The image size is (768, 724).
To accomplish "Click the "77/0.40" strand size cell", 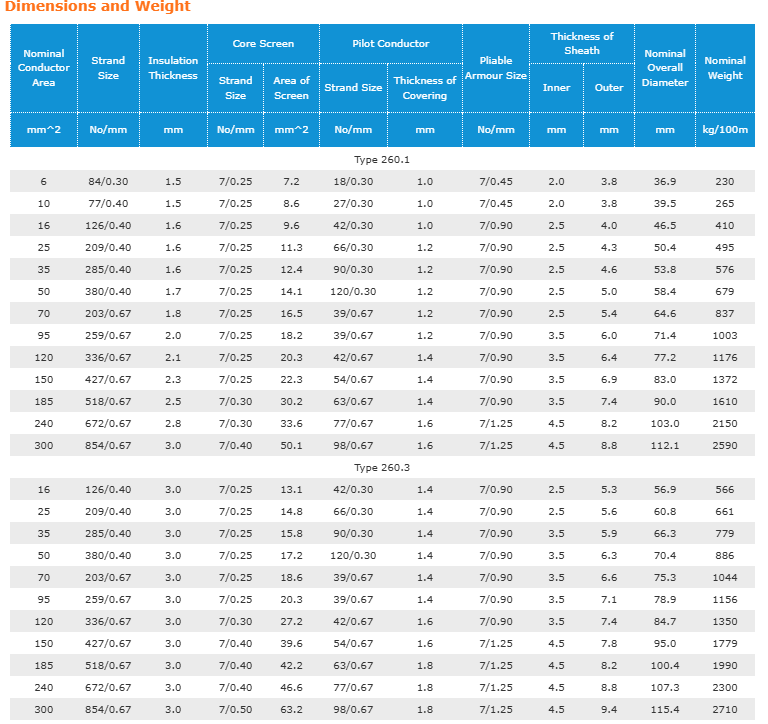I will click(108, 204).
